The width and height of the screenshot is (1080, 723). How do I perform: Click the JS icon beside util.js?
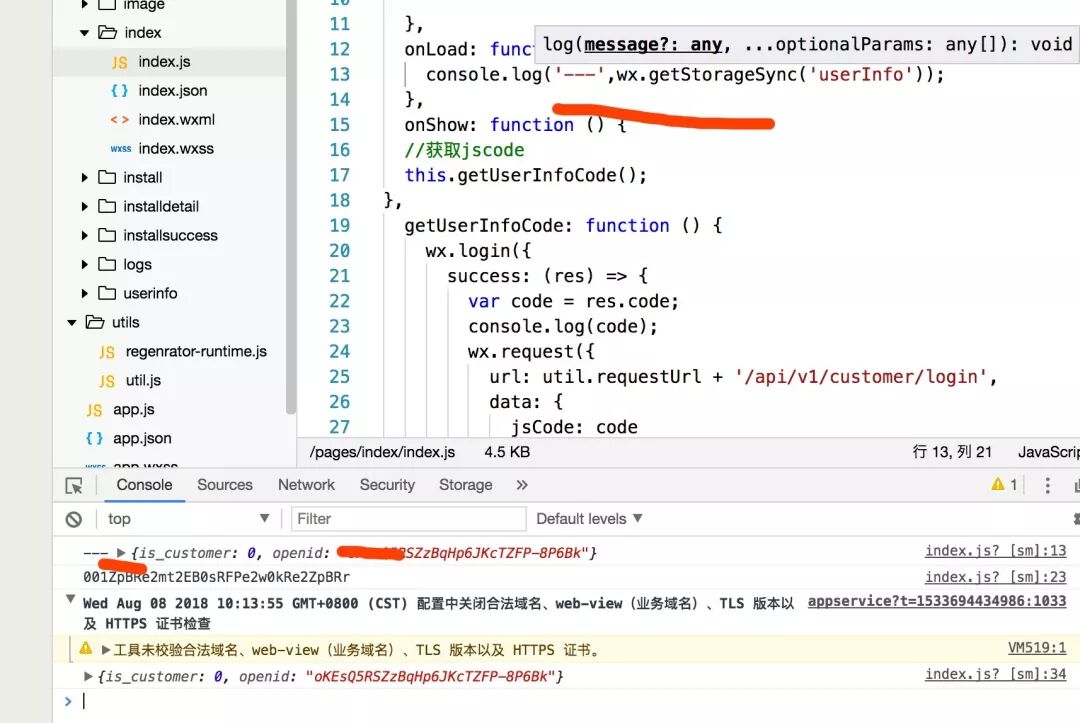click(x=107, y=381)
